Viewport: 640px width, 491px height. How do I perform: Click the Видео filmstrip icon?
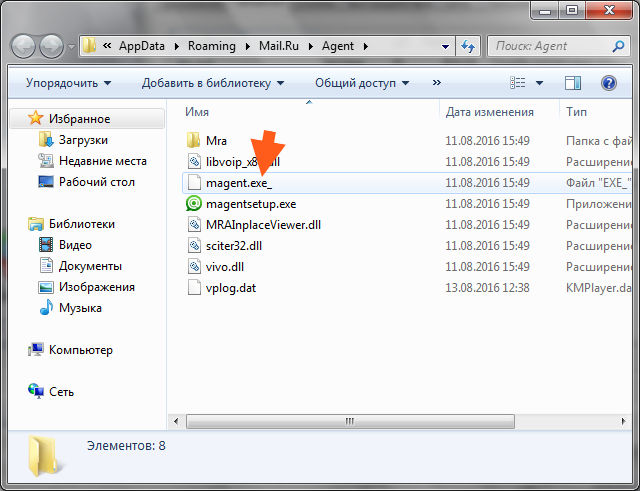click(46, 244)
